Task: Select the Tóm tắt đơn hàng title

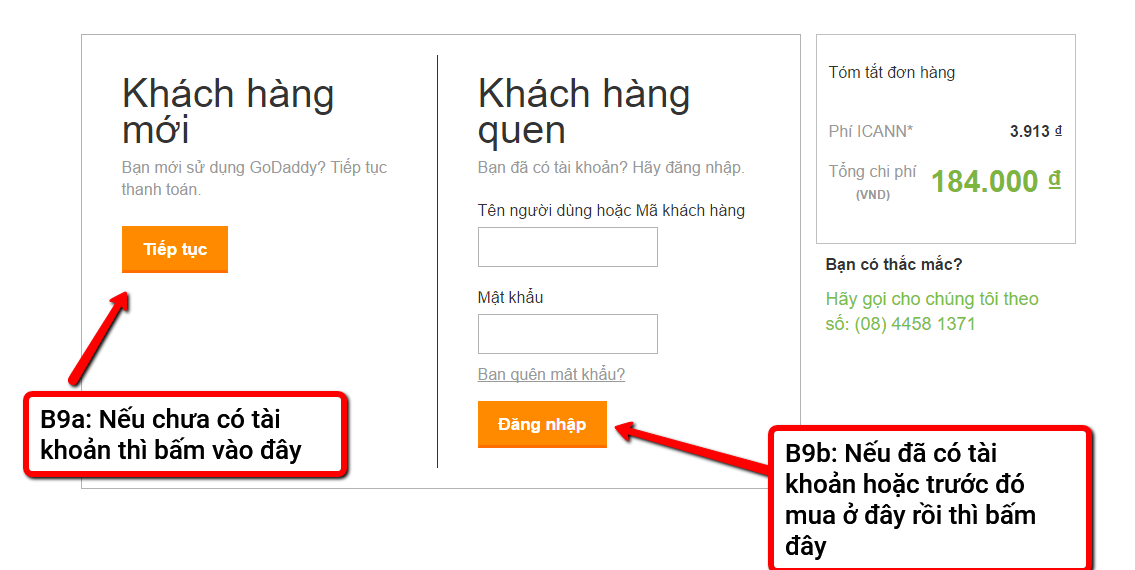Action: coord(891,72)
